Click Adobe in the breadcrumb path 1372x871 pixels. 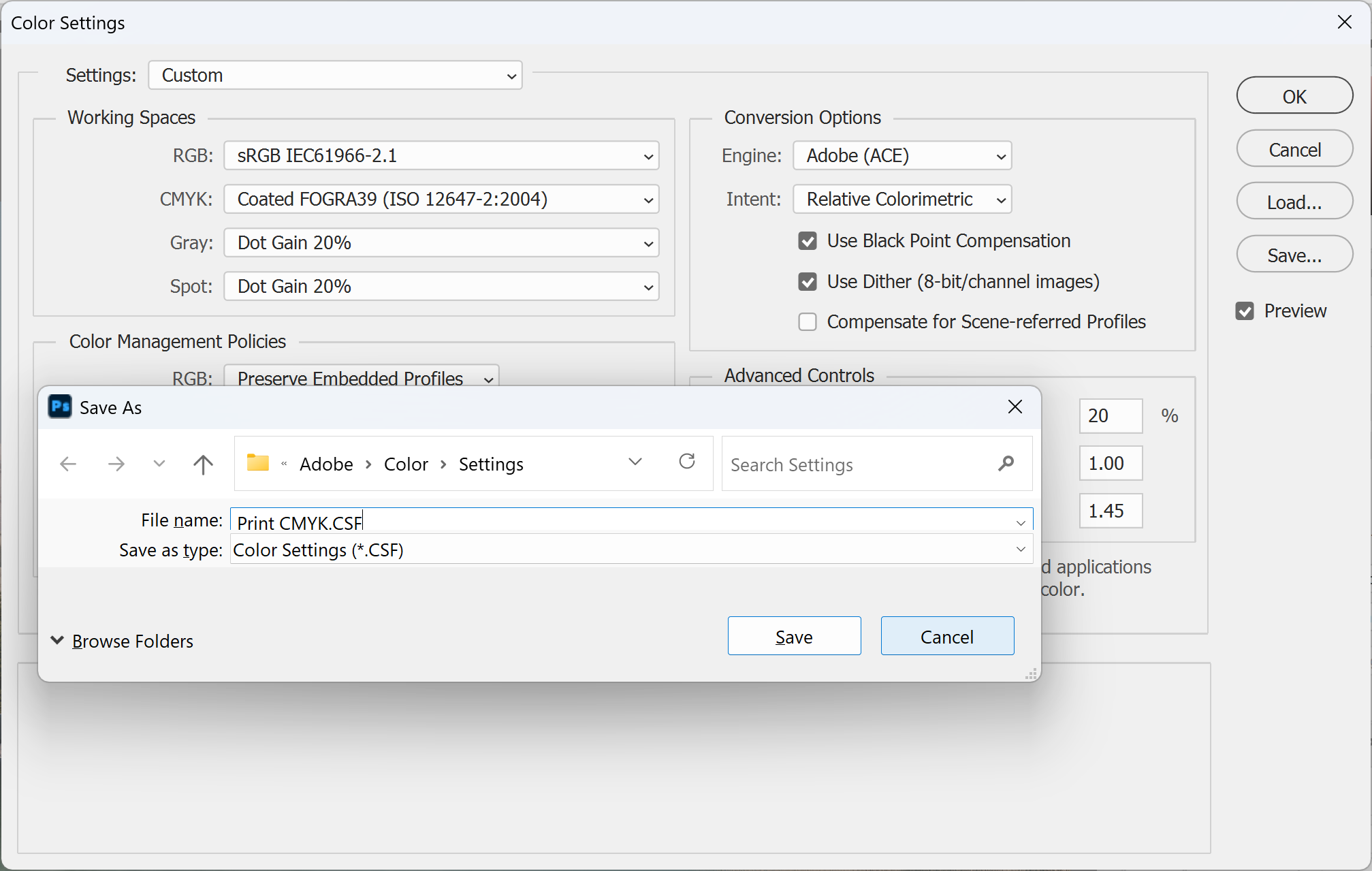326,464
